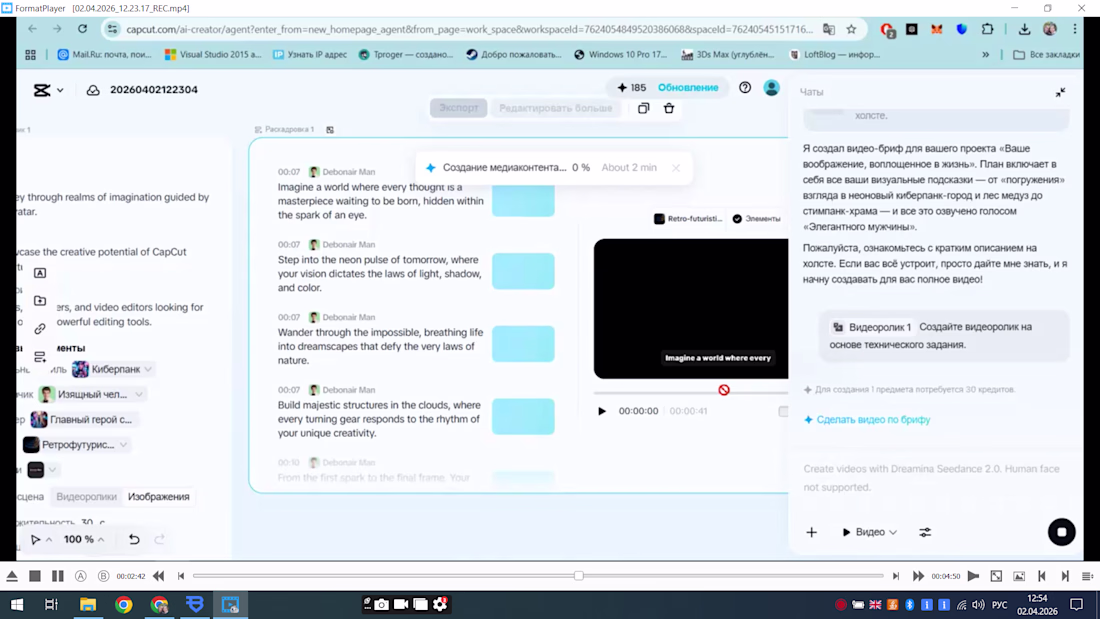The width and height of the screenshot is (1100, 619).
Task: Open the Все закладки folder
Action: pos(1046,55)
